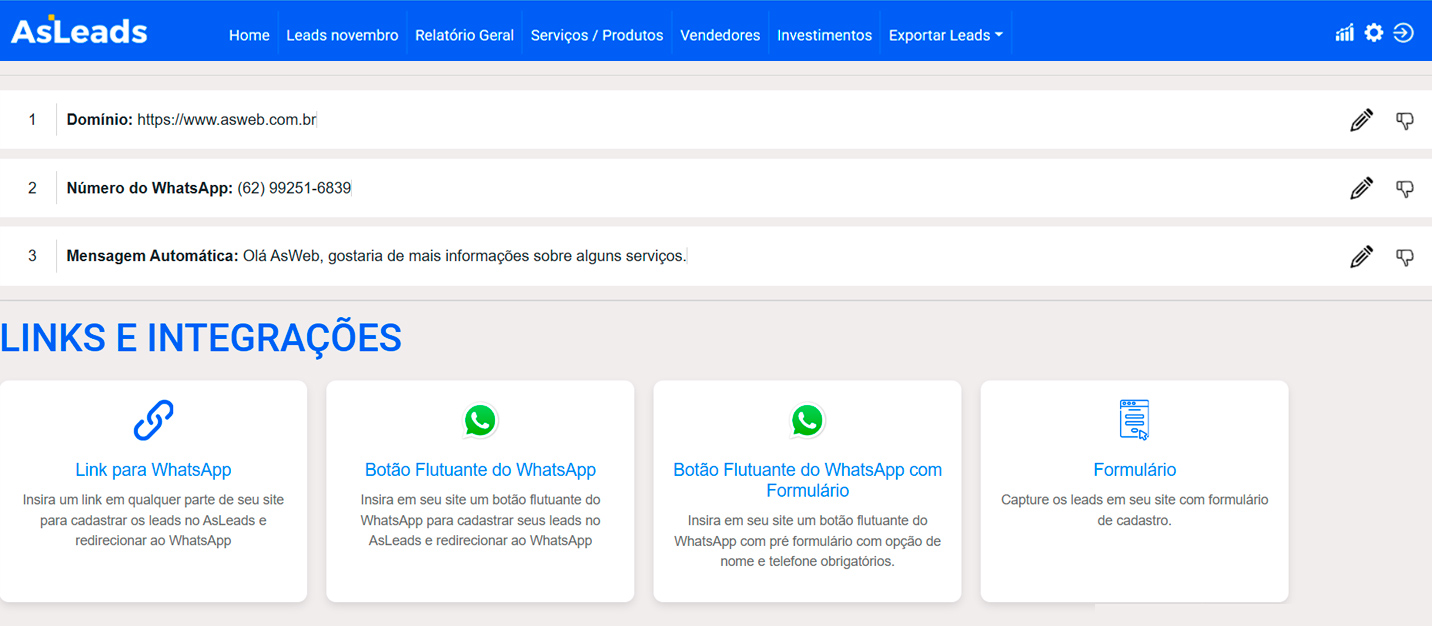1432x626 pixels.
Task: Toggle thumbs-down on Número do WhatsApp row
Action: click(x=1405, y=189)
